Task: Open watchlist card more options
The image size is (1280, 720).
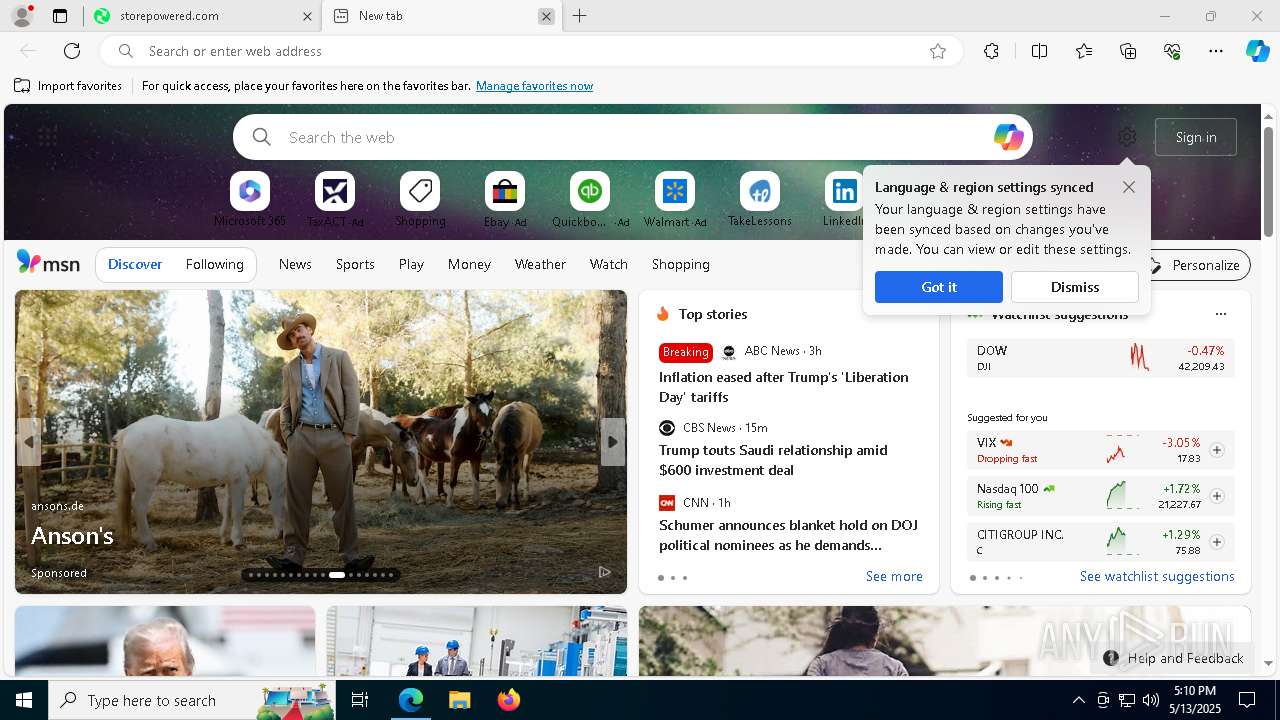Action: tap(1221, 314)
